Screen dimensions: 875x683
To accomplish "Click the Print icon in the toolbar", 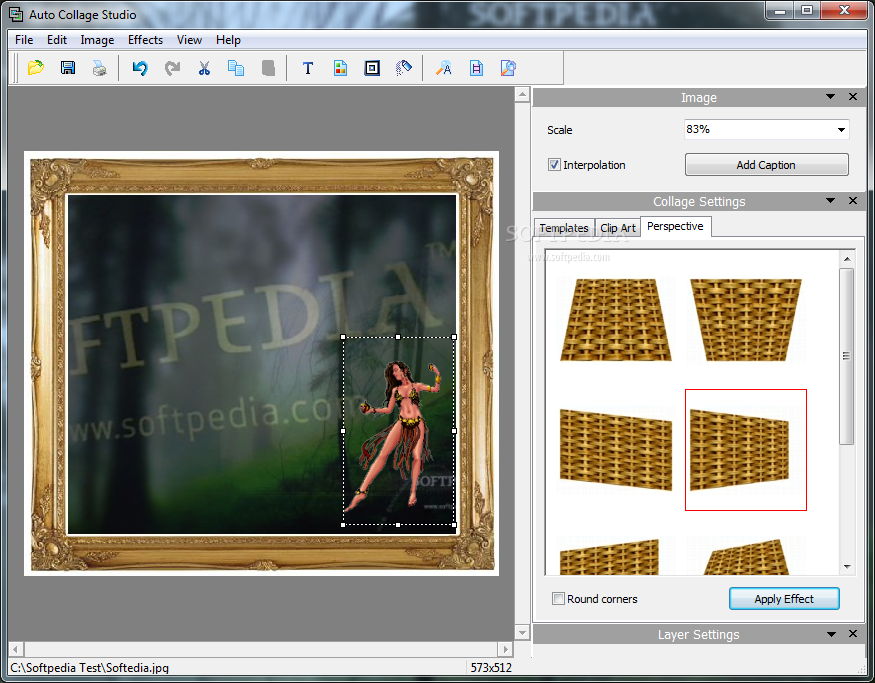I will (x=100, y=68).
